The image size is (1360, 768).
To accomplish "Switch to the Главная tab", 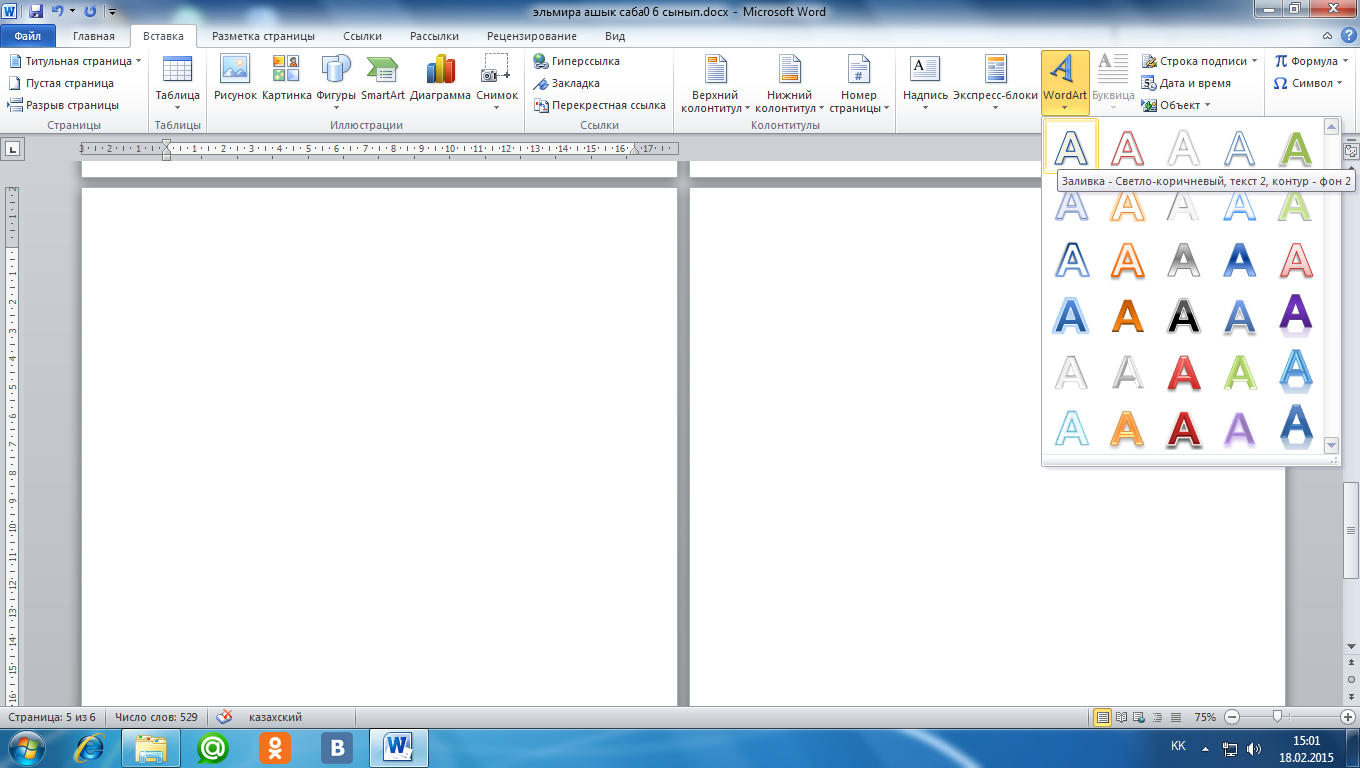I will [94, 36].
